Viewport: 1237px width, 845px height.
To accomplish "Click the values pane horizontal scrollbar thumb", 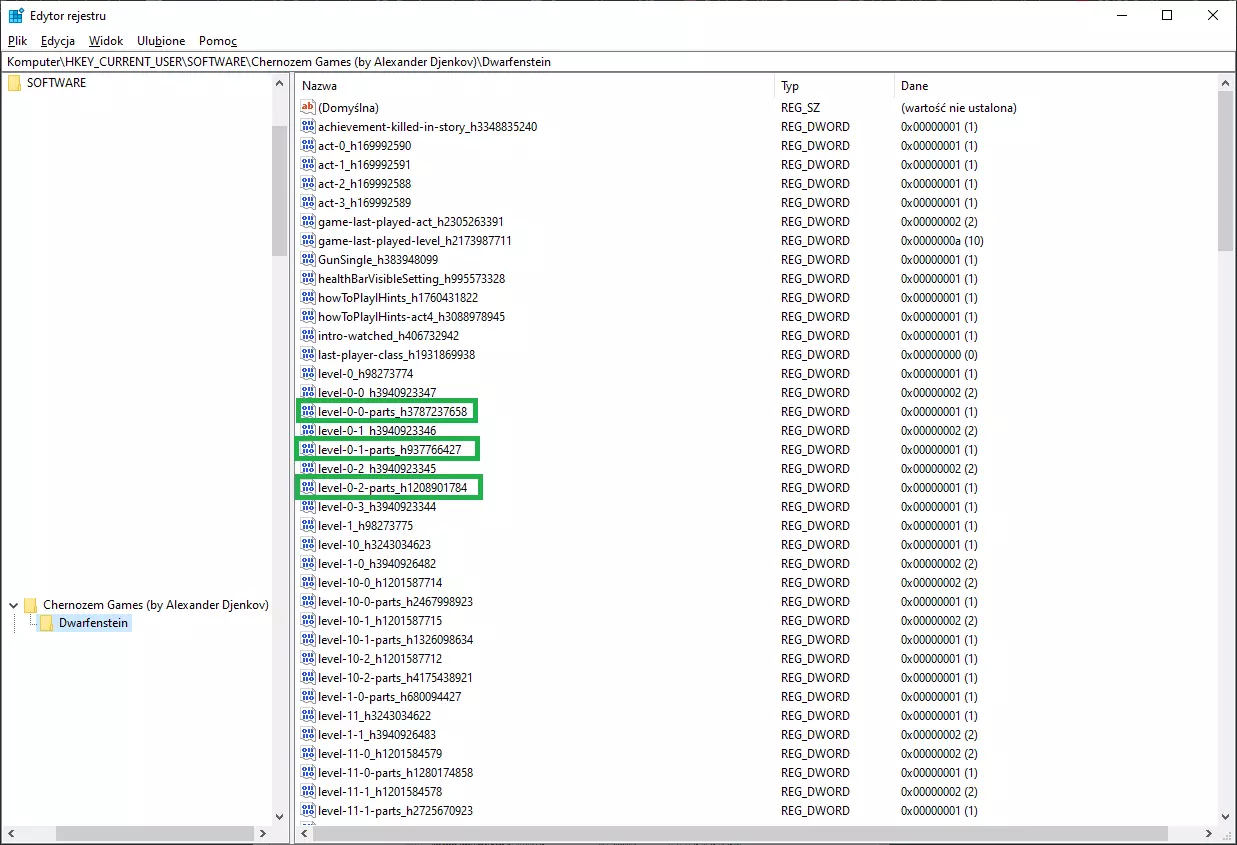I will [x=741, y=833].
